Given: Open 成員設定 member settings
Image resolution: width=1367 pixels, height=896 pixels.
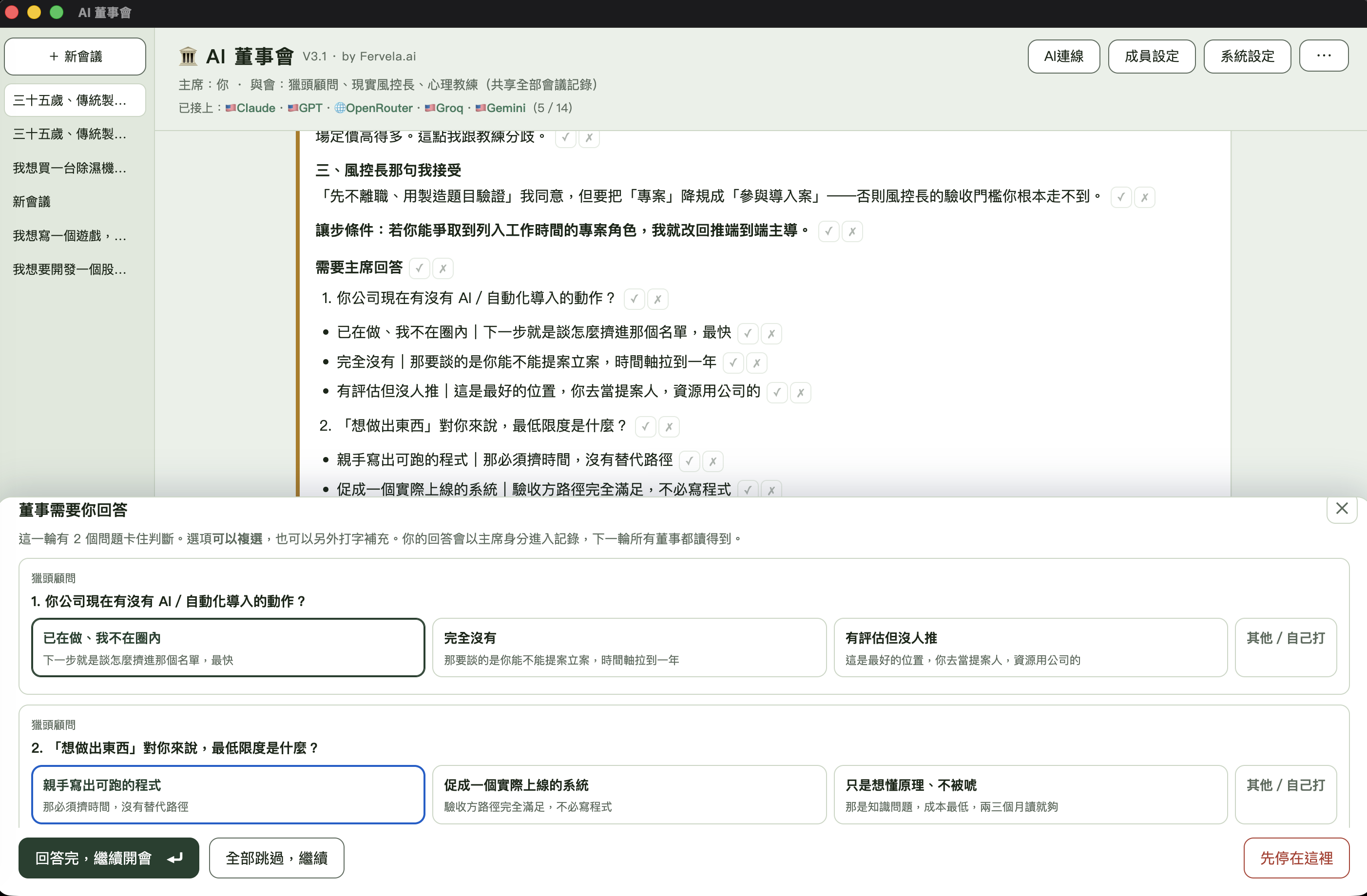Looking at the screenshot, I should 1152,57.
